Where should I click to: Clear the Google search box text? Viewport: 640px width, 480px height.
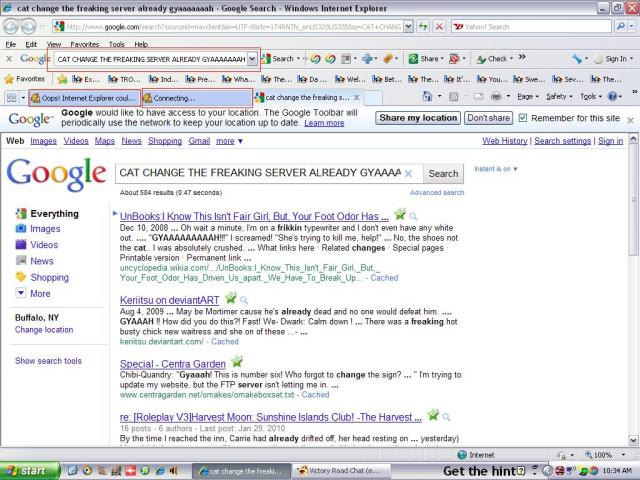coord(408,173)
